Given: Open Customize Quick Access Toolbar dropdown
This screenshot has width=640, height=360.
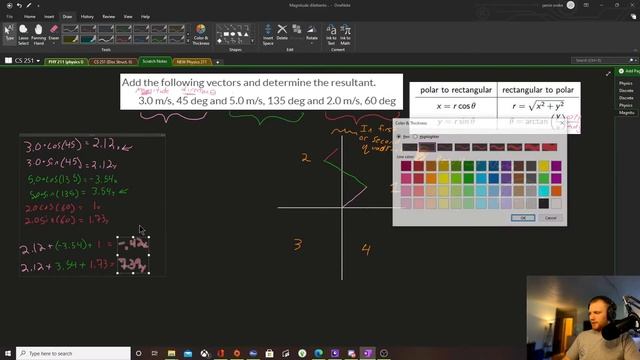Looking at the screenshot, I should [x=38, y=6].
